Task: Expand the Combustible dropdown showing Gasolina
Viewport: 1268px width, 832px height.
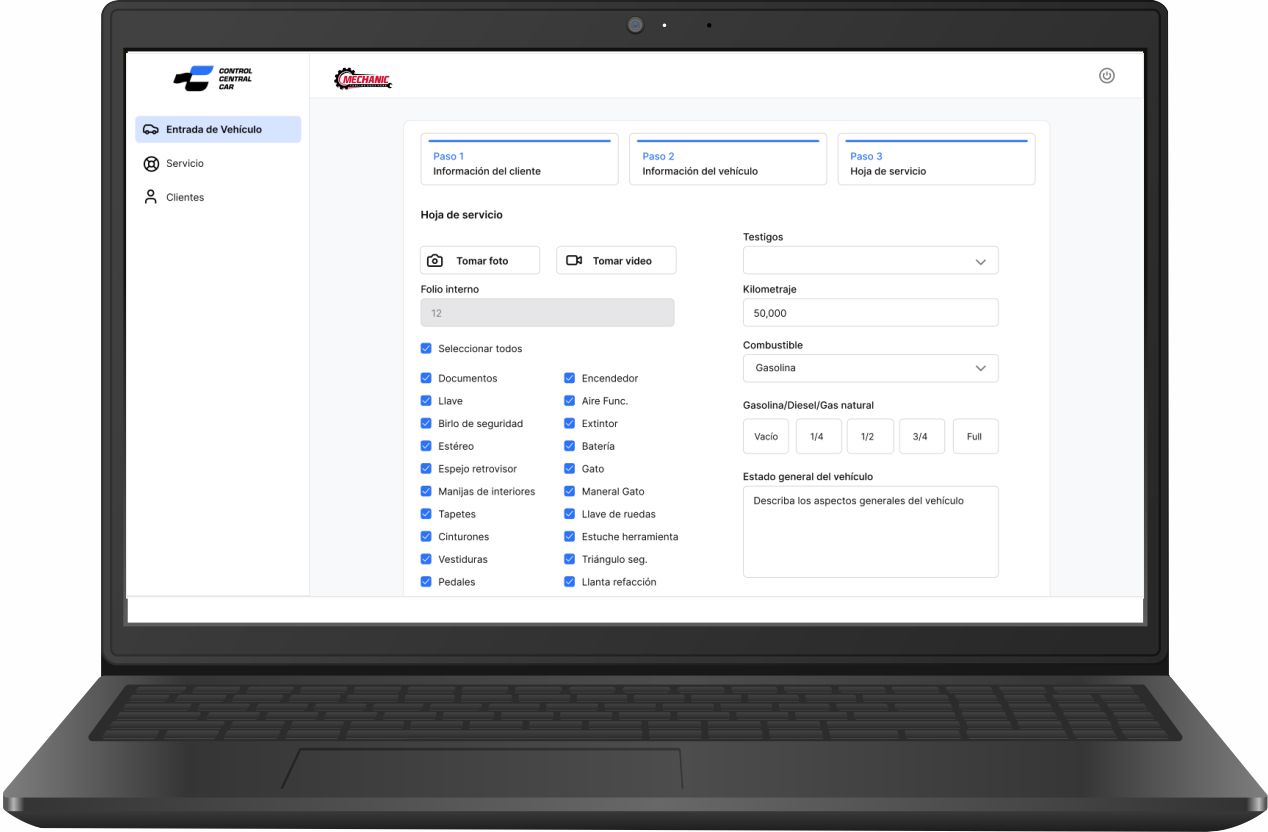Action: click(x=870, y=368)
